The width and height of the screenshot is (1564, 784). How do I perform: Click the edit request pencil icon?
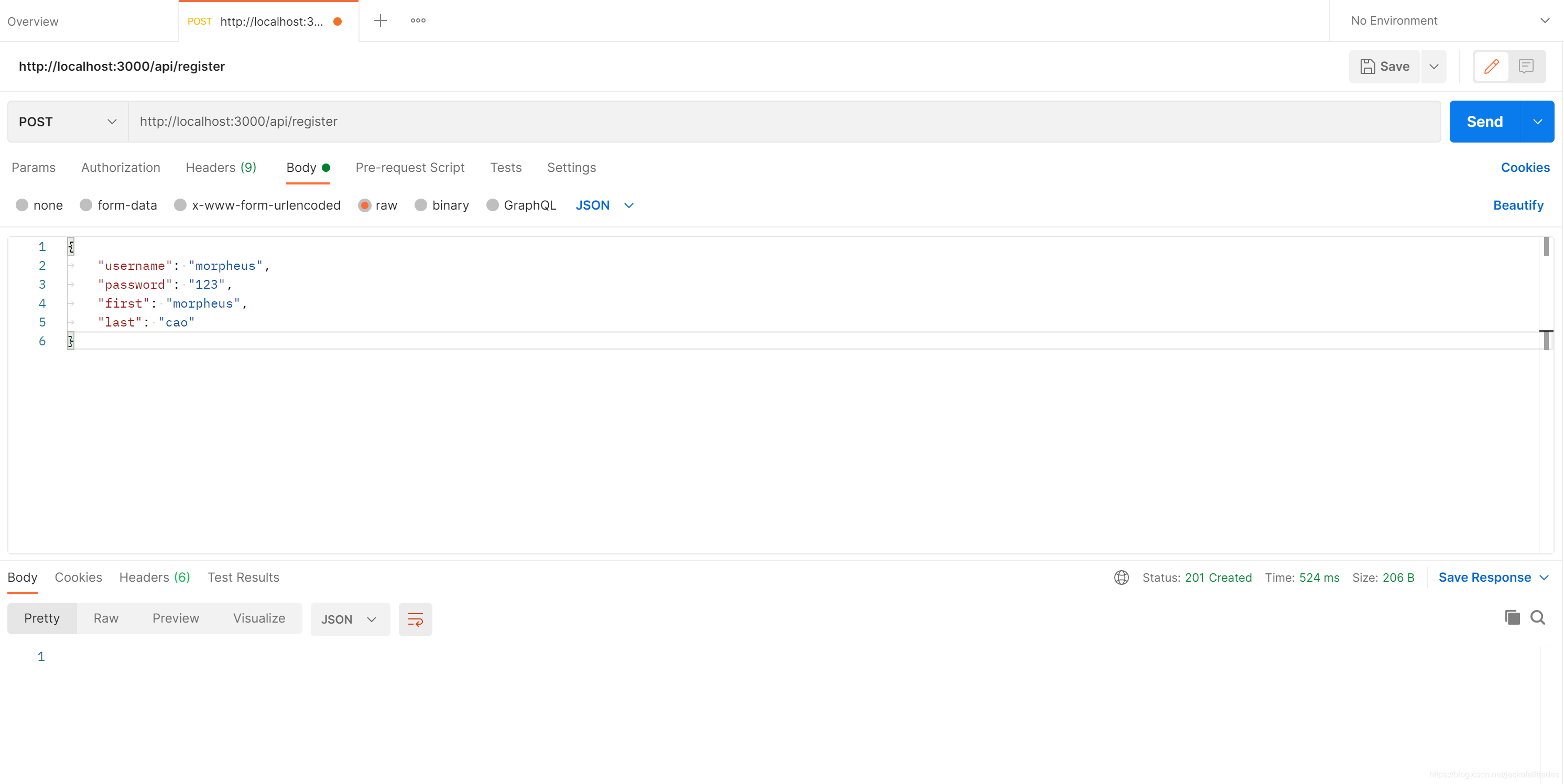(x=1491, y=67)
